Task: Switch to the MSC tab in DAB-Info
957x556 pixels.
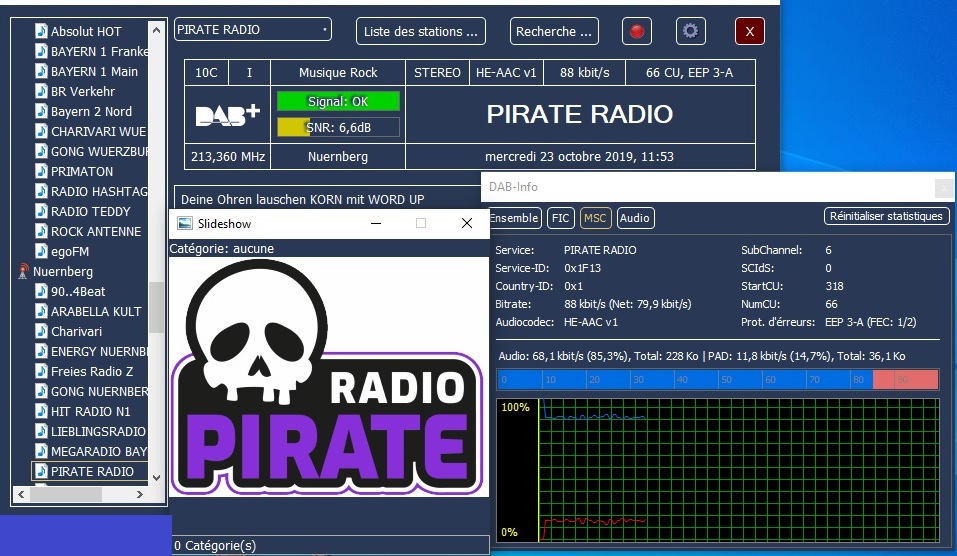Action: [595, 218]
